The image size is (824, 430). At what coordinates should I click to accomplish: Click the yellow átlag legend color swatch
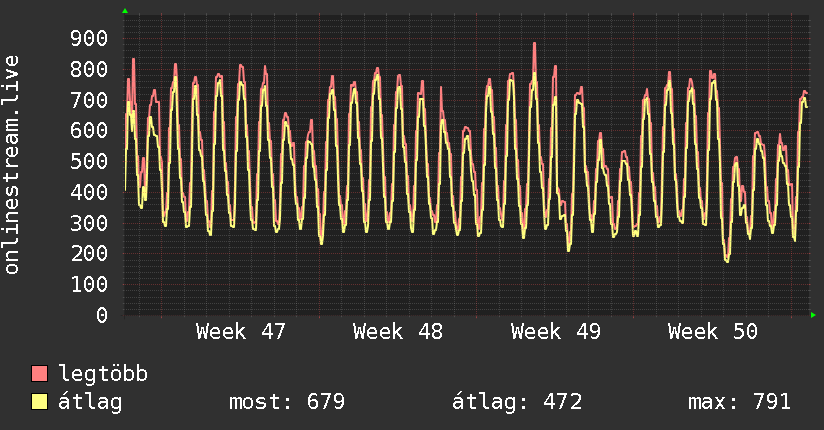(x=39, y=401)
